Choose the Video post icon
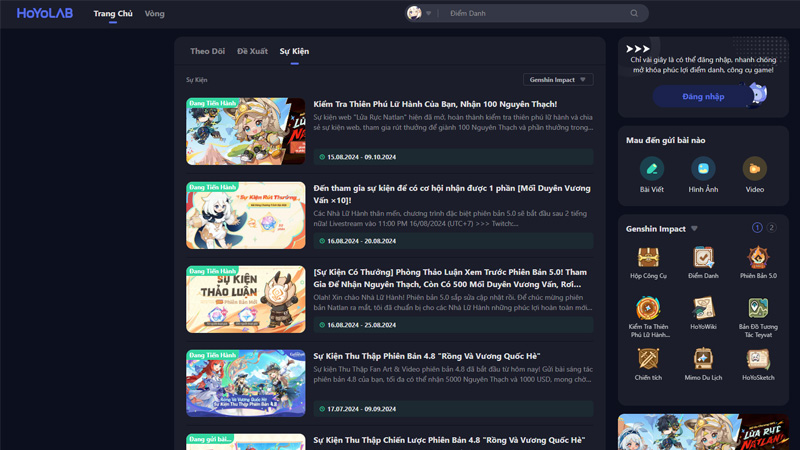The width and height of the screenshot is (800, 450). 755,169
